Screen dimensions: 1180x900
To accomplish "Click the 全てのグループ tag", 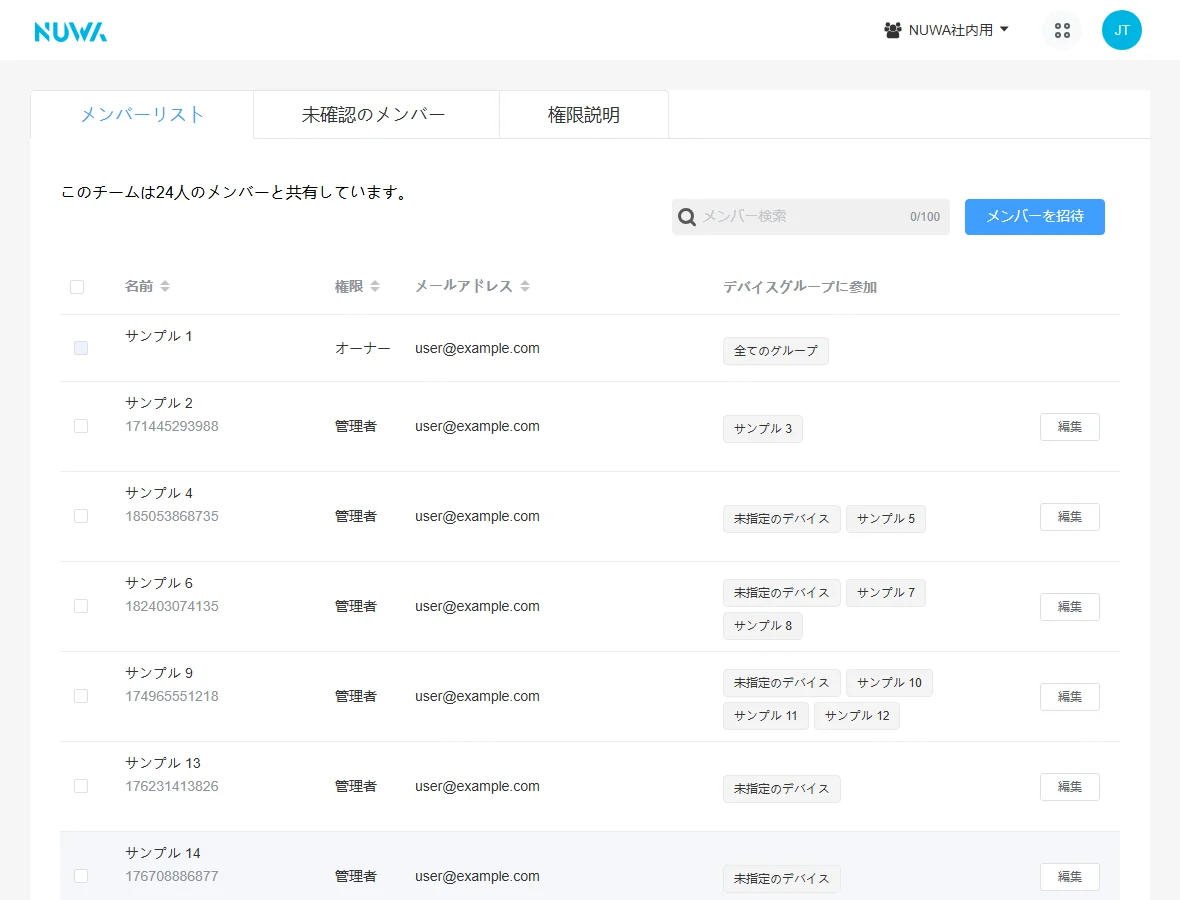I will pyautogui.click(x=776, y=351).
